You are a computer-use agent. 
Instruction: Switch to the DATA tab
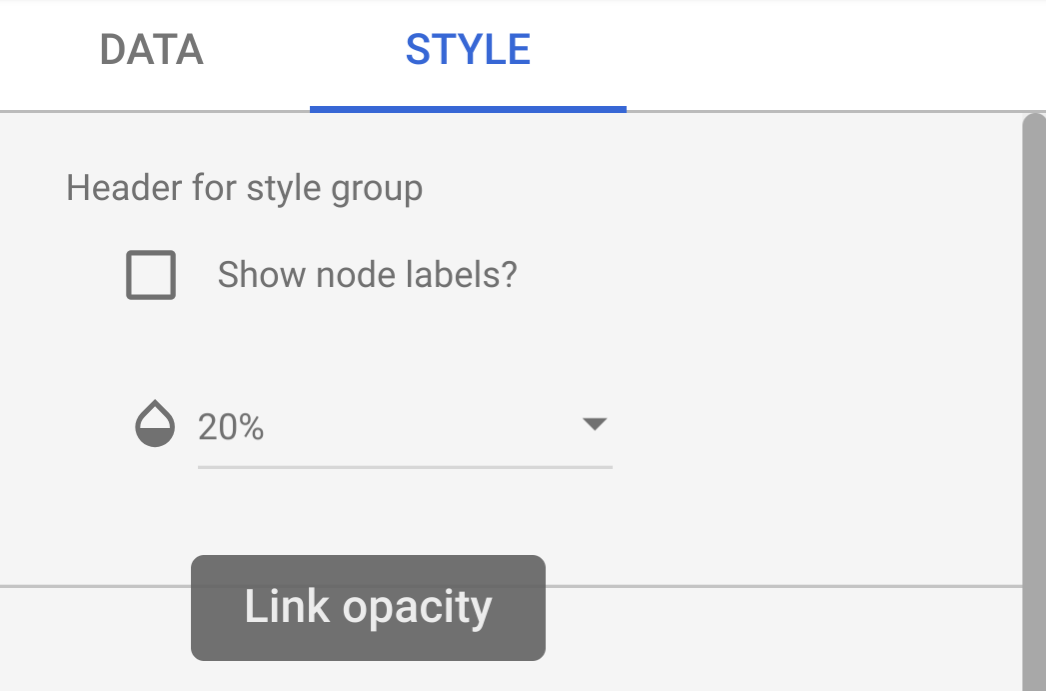pyautogui.click(x=151, y=49)
